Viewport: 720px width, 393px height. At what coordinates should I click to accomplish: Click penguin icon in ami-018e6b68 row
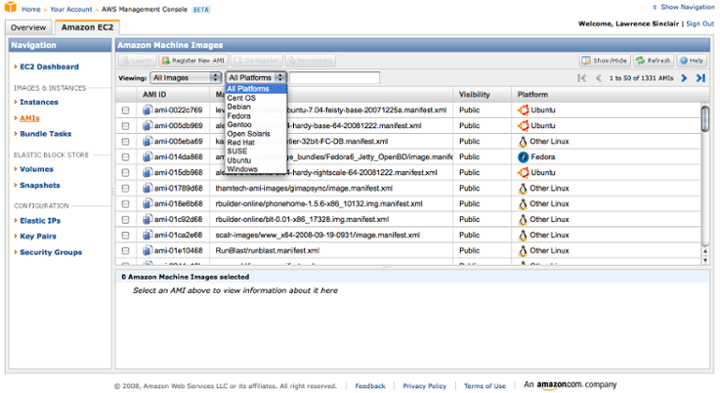523,204
